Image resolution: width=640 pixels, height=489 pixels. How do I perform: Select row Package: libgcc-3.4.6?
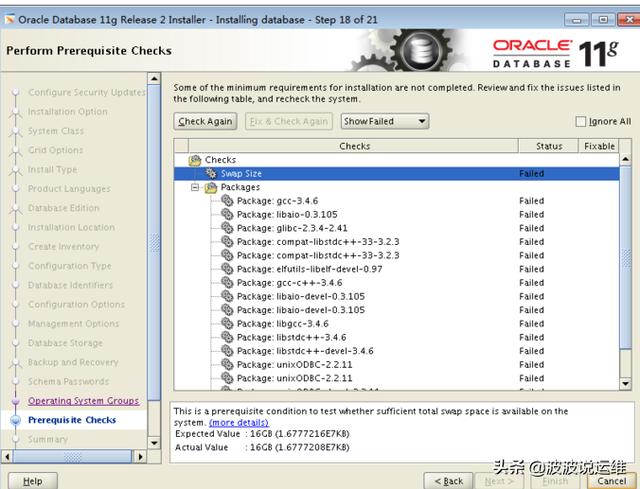pyautogui.click(x=396, y=324)
